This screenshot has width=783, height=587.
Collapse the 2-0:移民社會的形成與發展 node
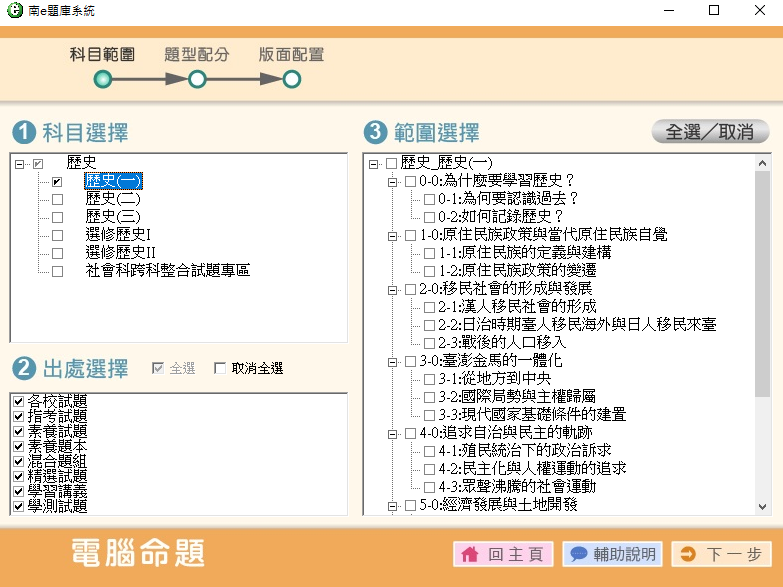392,289
